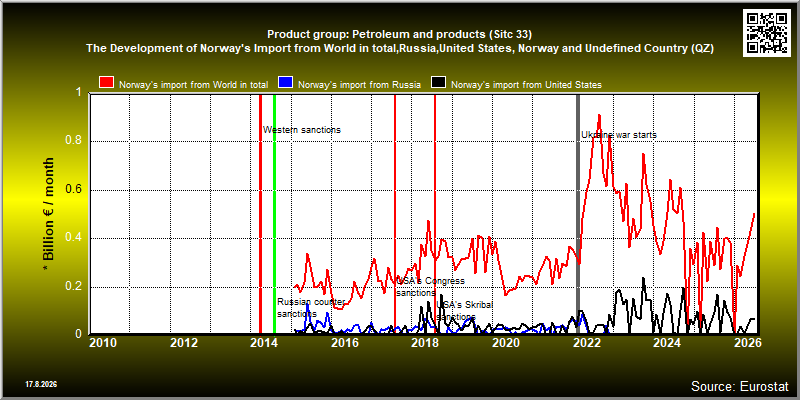Image resolution: width=800 pixels, height=400 pixels.
Task: Click the "Source: Eurostat" label
Action: tap(740, 385)
